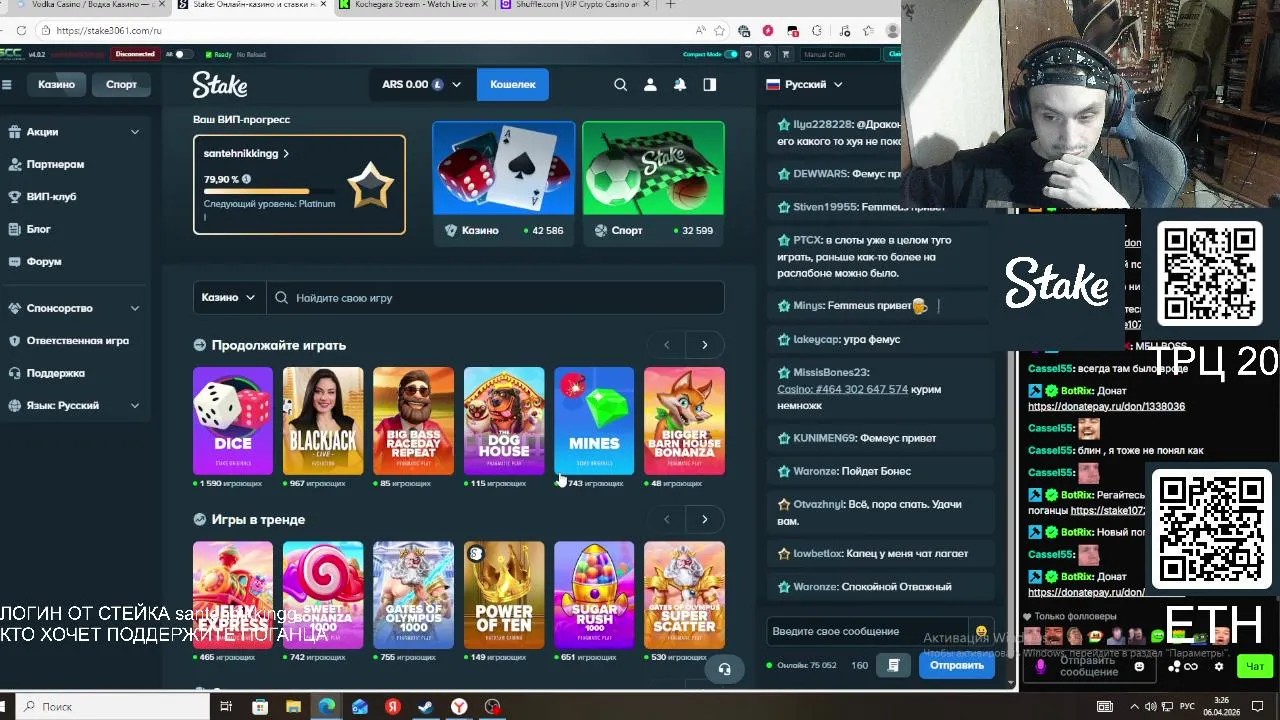Open chat rules document icon
The height and width of the screenshot is (720, 1280).
click(x=894, y=665)
